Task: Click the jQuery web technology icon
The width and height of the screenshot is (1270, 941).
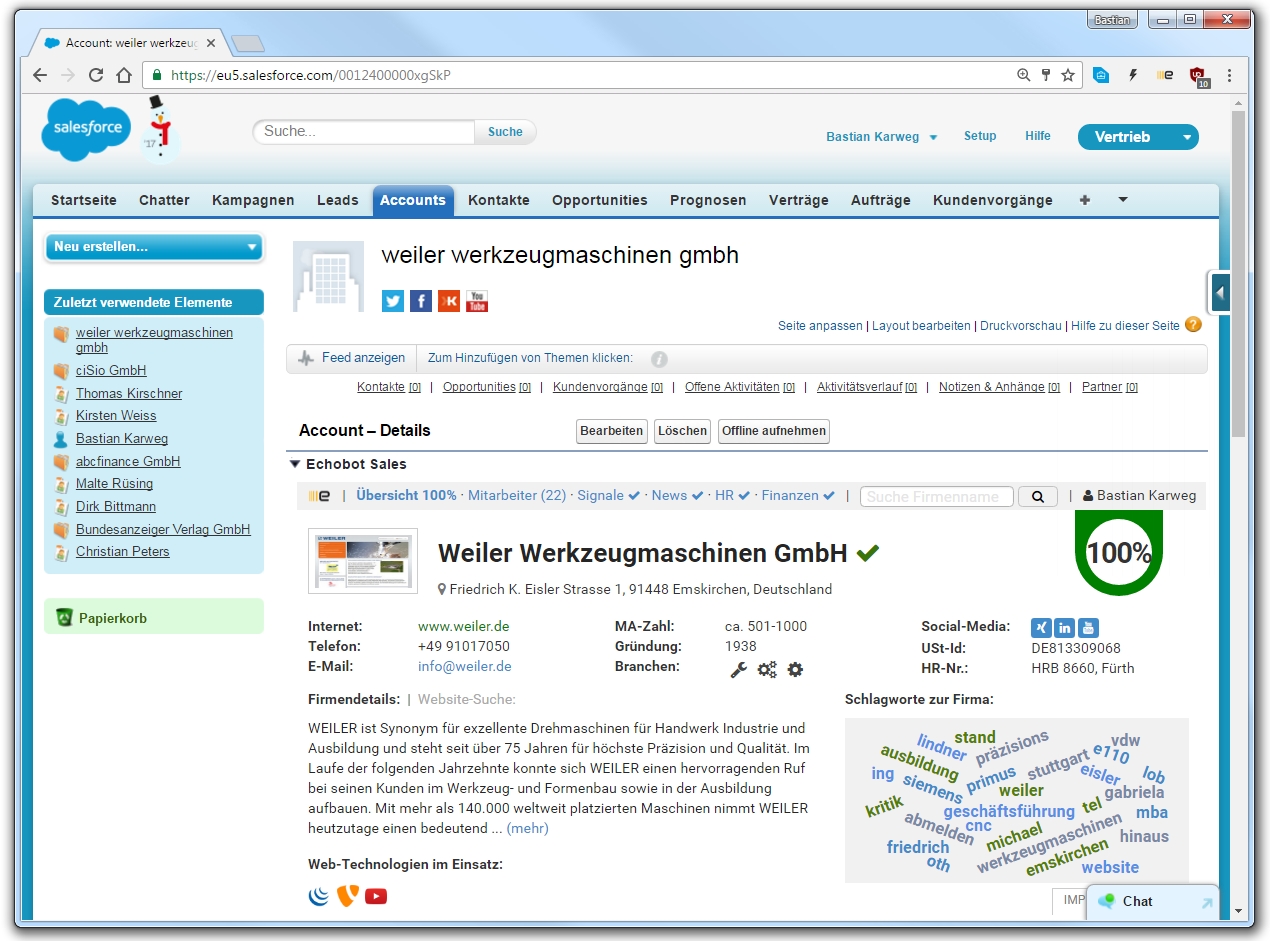Action: (x=319, y=896)
